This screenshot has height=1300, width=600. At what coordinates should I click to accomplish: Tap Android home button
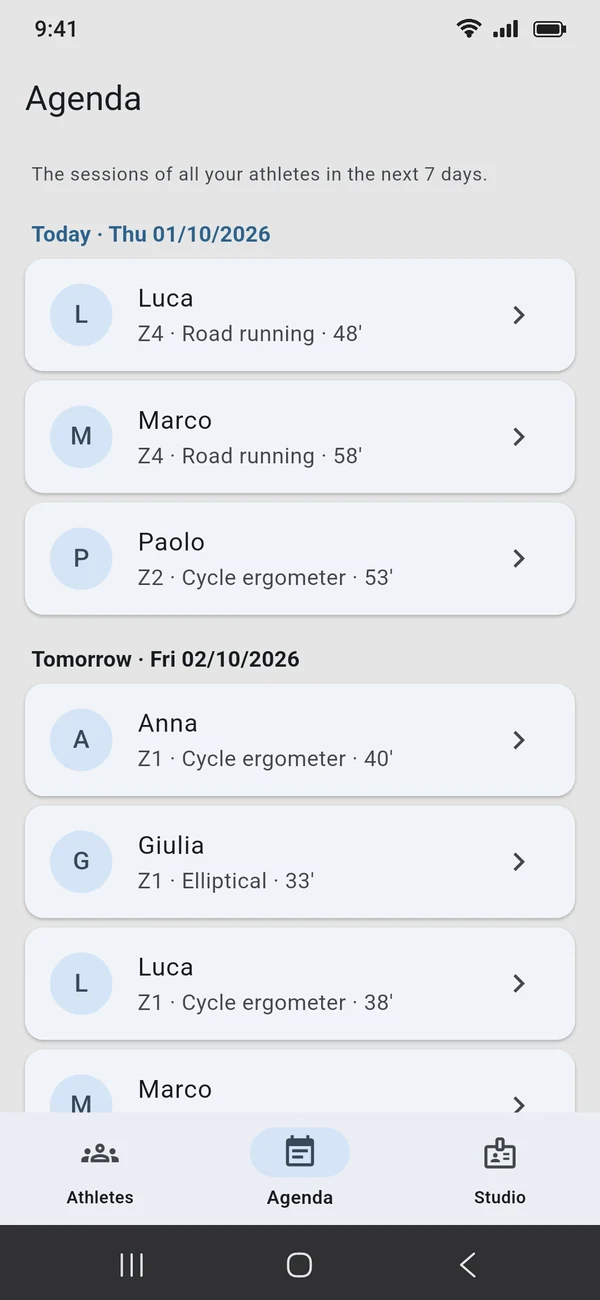tap(299, 1265)
